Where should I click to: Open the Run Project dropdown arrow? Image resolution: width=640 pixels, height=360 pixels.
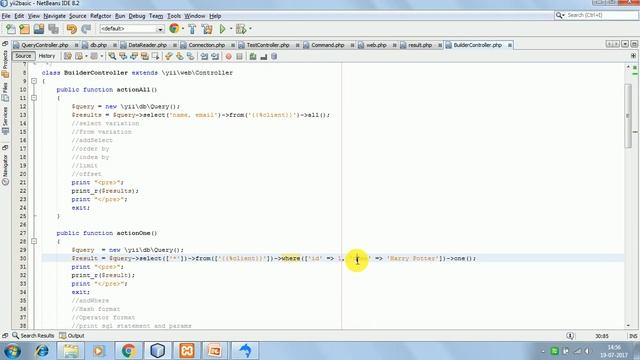click(x=231, y=29)
